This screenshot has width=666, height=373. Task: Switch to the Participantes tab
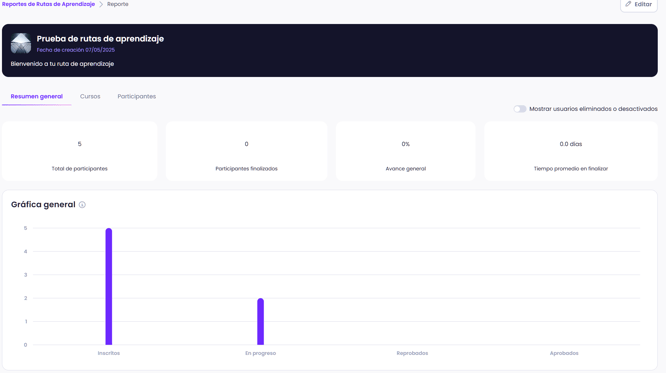point(137,96)
